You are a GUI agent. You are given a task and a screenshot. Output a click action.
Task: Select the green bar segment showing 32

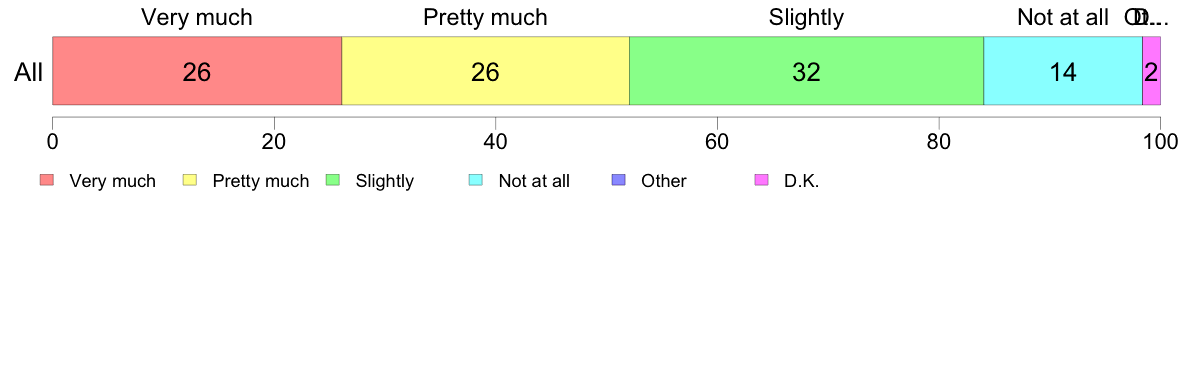click(806, 70)
